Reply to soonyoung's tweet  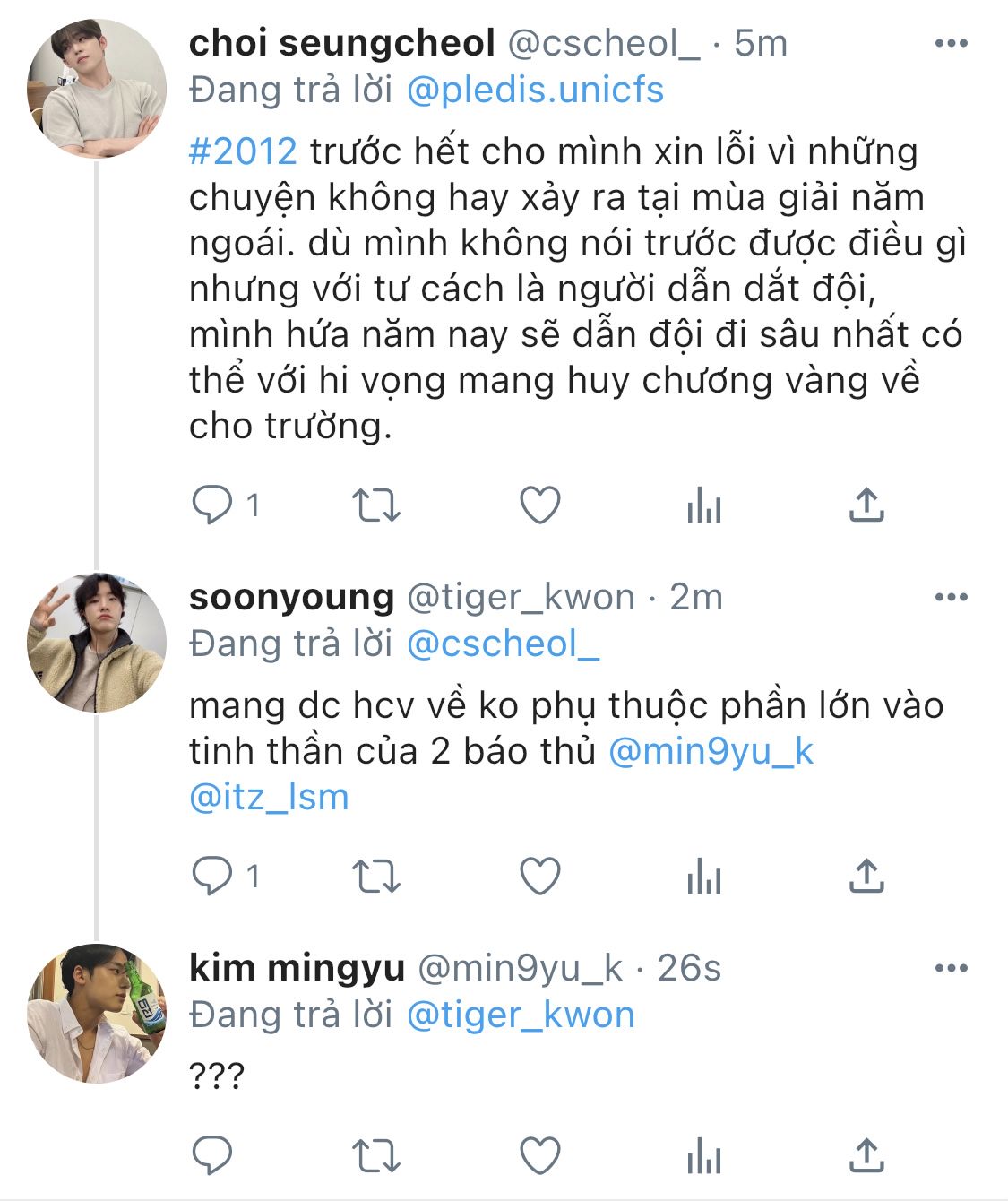click(212, 876)
